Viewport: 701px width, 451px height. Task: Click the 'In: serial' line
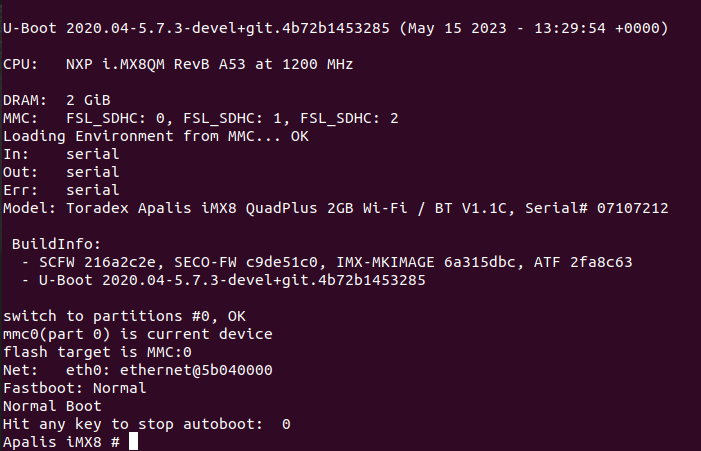(61, 154)
